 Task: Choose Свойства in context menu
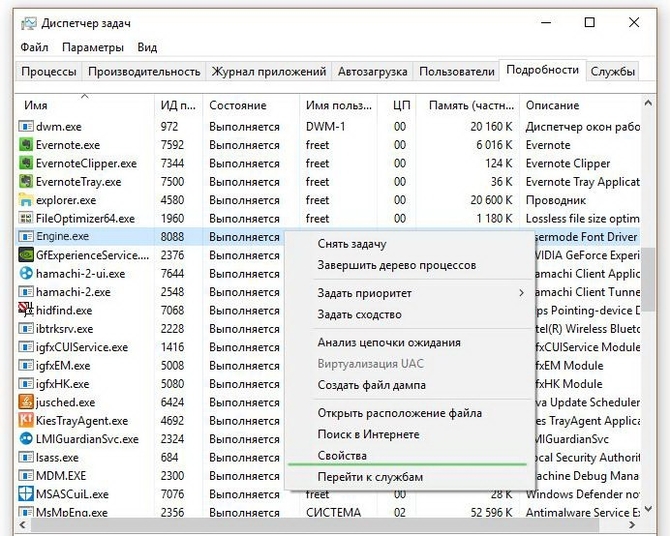pos(342,456)
